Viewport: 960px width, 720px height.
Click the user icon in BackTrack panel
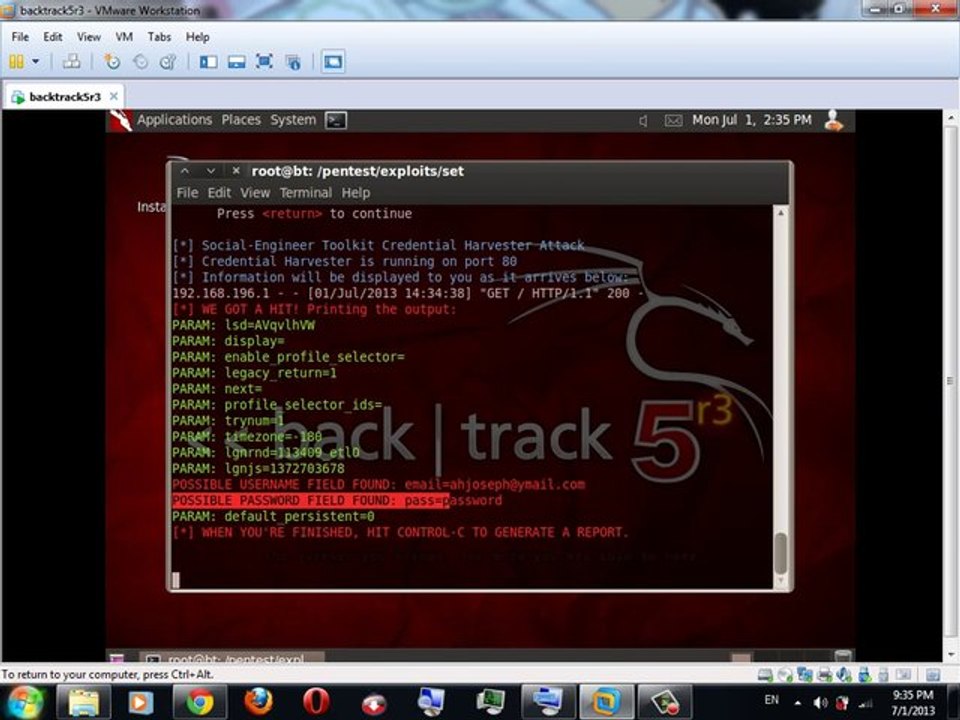pos(833,120)
